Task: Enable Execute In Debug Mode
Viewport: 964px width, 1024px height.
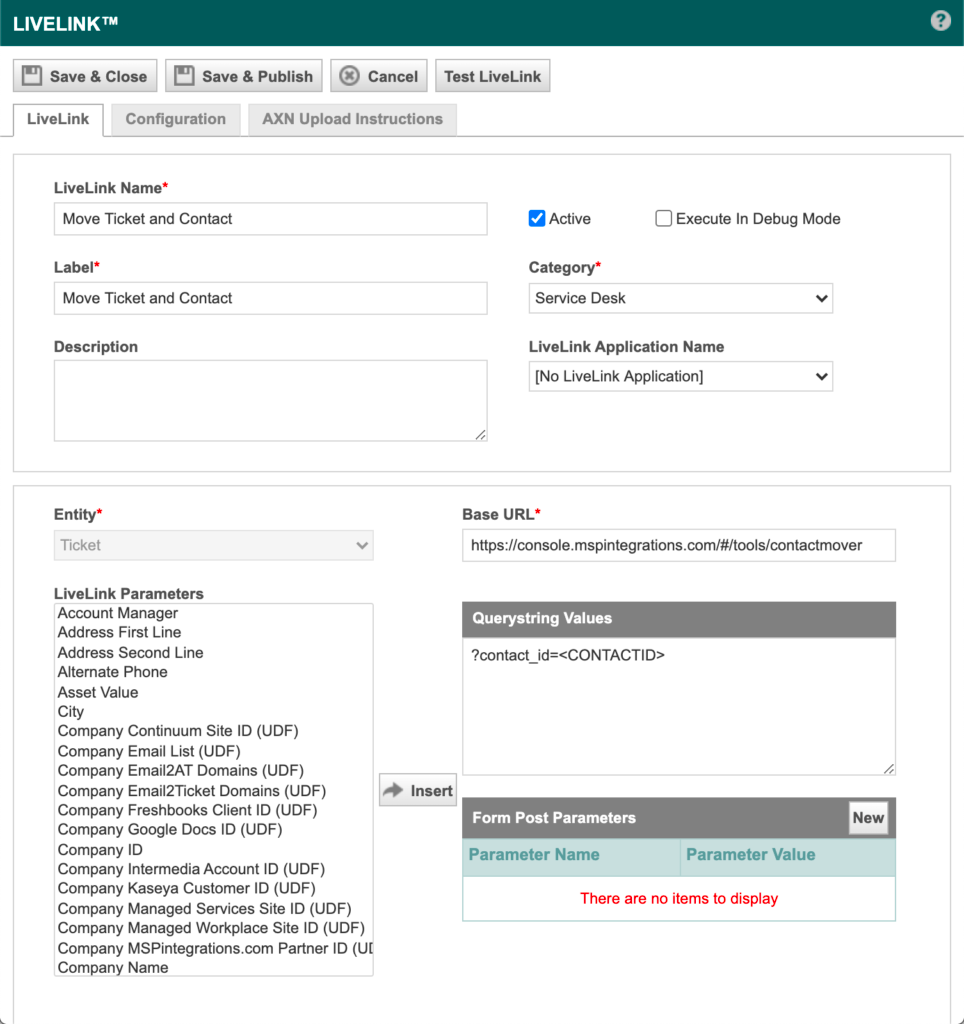Action: tap(664, 219)
